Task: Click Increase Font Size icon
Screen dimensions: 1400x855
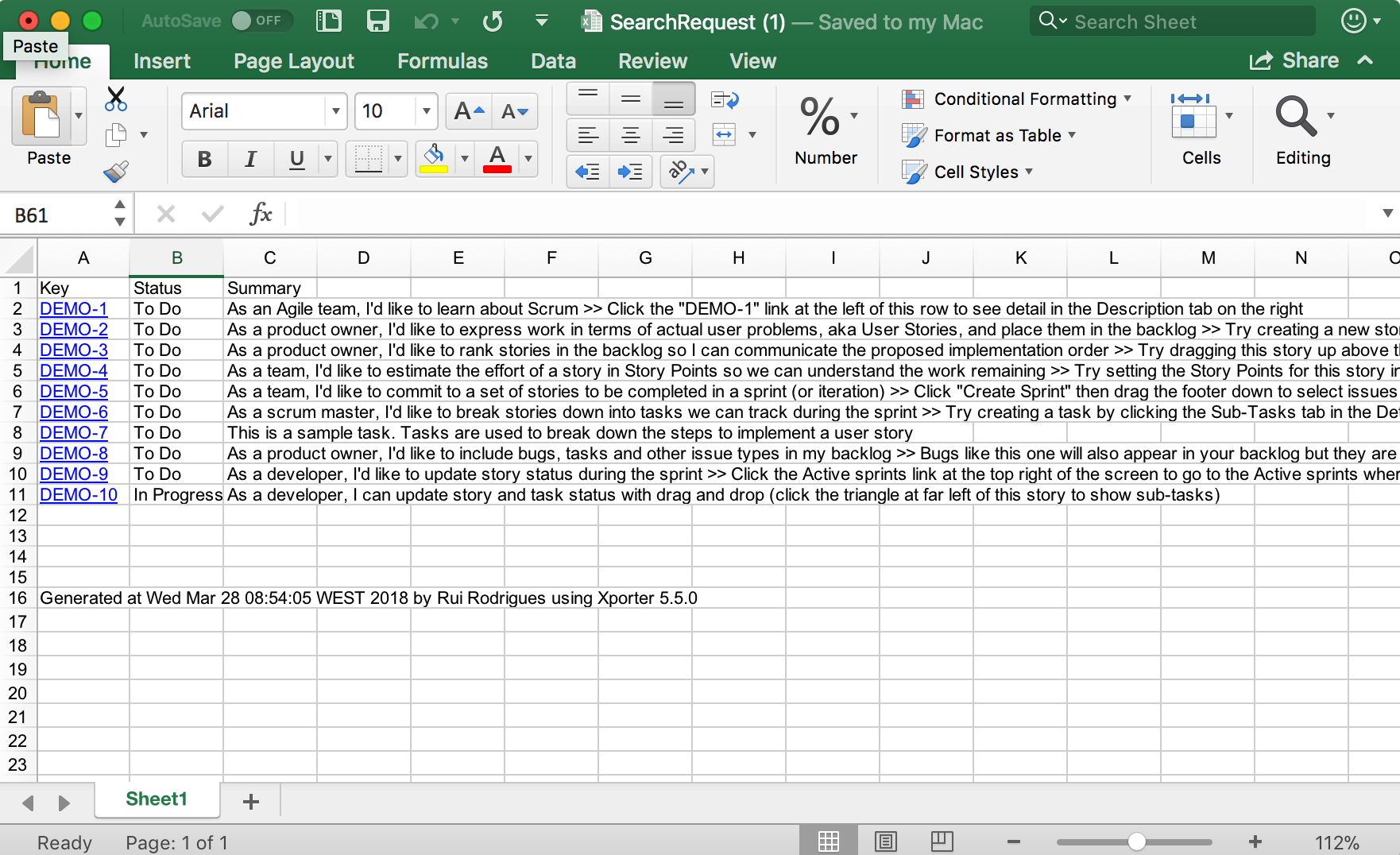Action: (469, 112)
